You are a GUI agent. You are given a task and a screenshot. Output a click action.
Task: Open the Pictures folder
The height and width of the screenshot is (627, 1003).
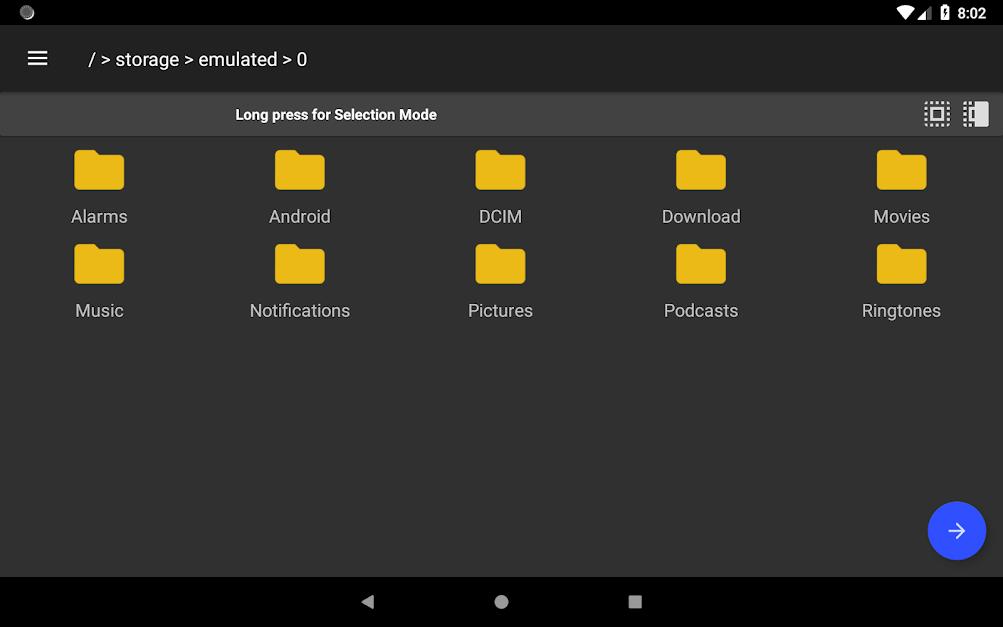(x=500, y=282)
